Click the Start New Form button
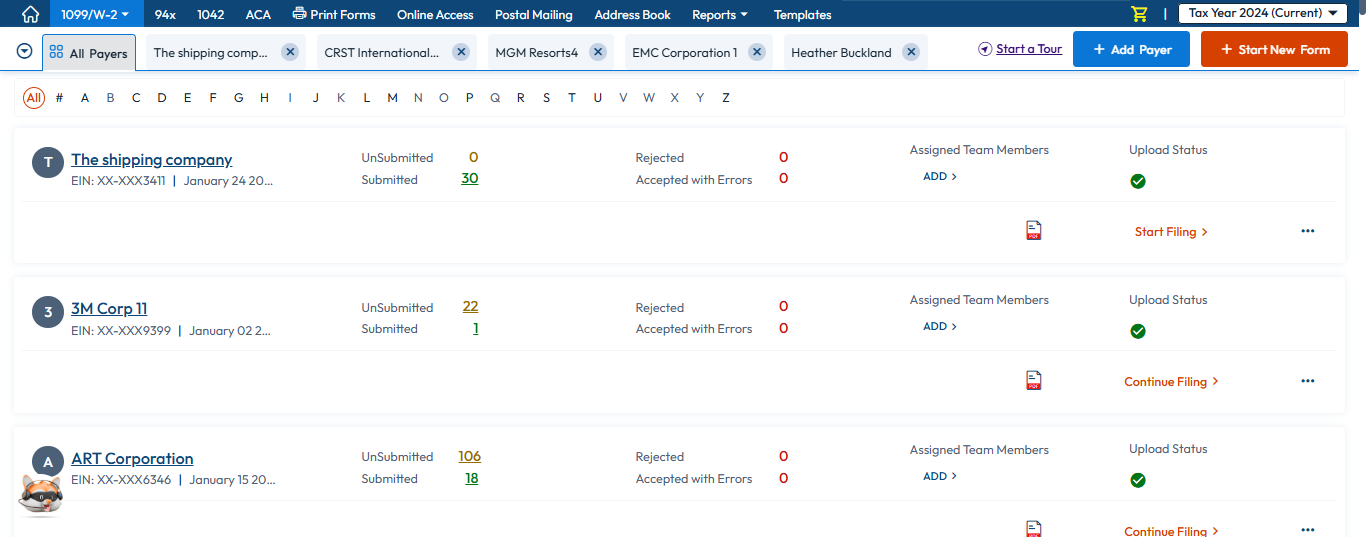Image resolution: width=1366 pixels, height=537 pixels. (x=1274, y=49)
